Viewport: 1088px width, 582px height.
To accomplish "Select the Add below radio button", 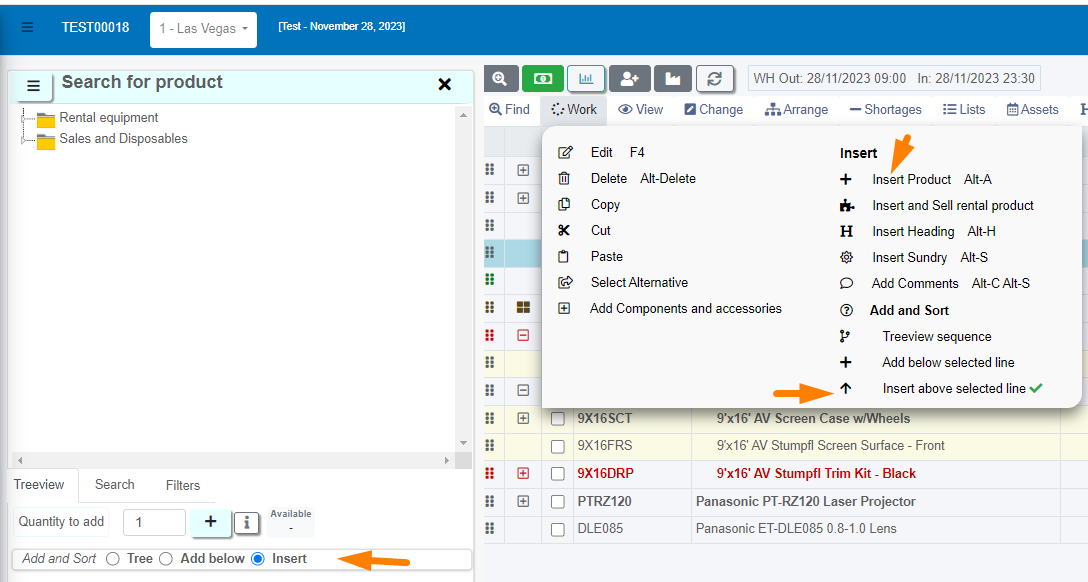I will click(166, 559).
